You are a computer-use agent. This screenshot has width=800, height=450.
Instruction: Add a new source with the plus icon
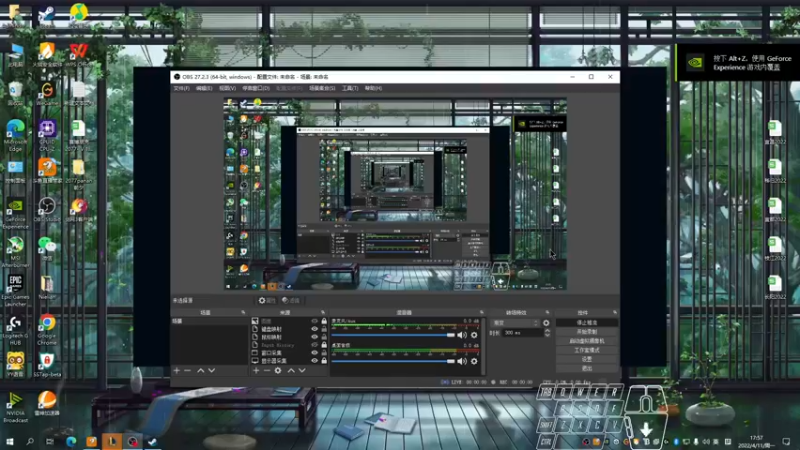[x=256, y=370]
